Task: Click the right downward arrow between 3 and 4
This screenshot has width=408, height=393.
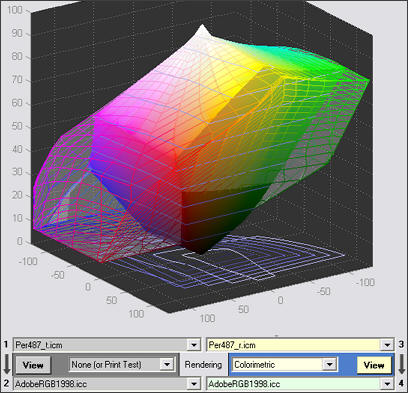Action: click(401, 364)
